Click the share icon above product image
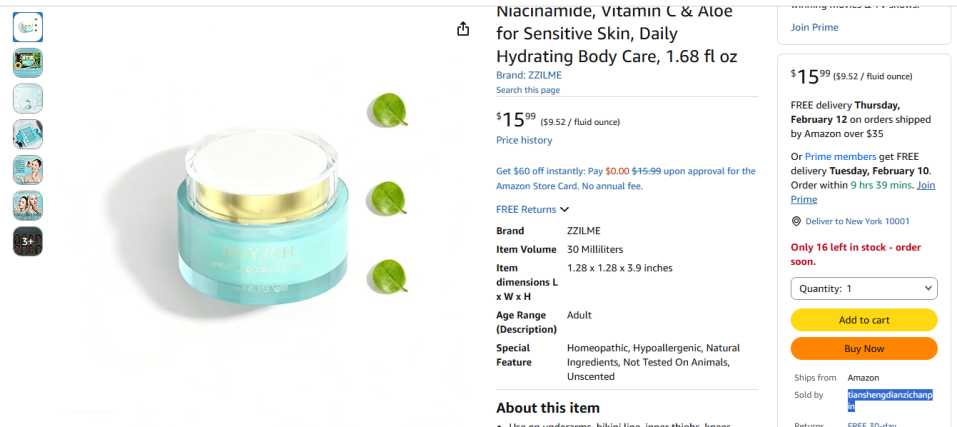Screen dimensions: 957x427 (463, 29)
